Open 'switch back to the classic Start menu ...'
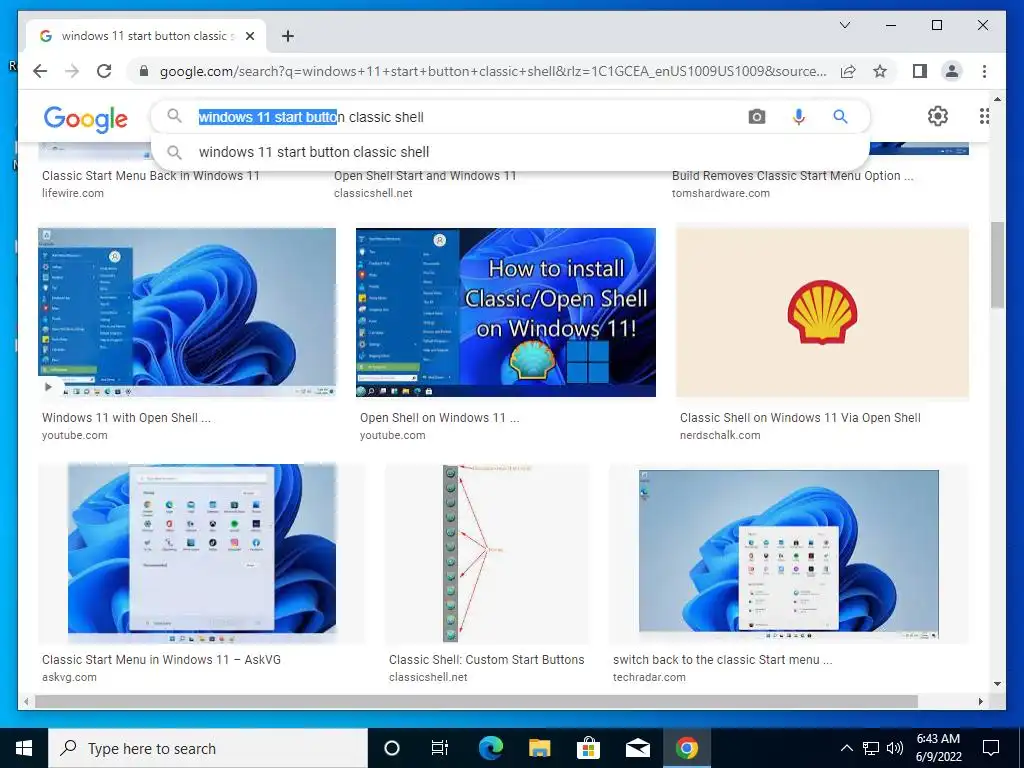The height and width of the screenshot is (768, 1024). point(722,660)
